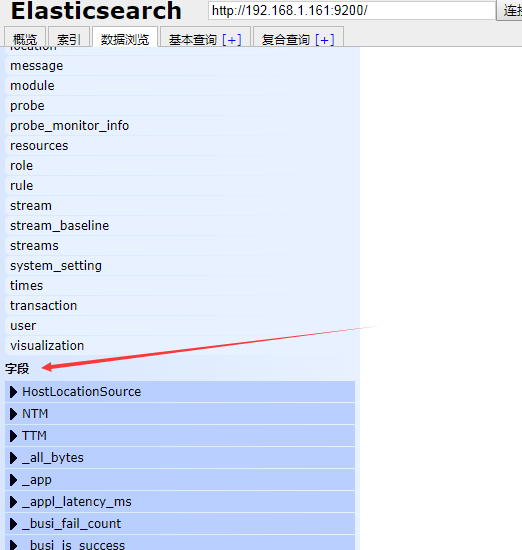
Task: Select the stream_baseline type
Action: coord(182,226)
